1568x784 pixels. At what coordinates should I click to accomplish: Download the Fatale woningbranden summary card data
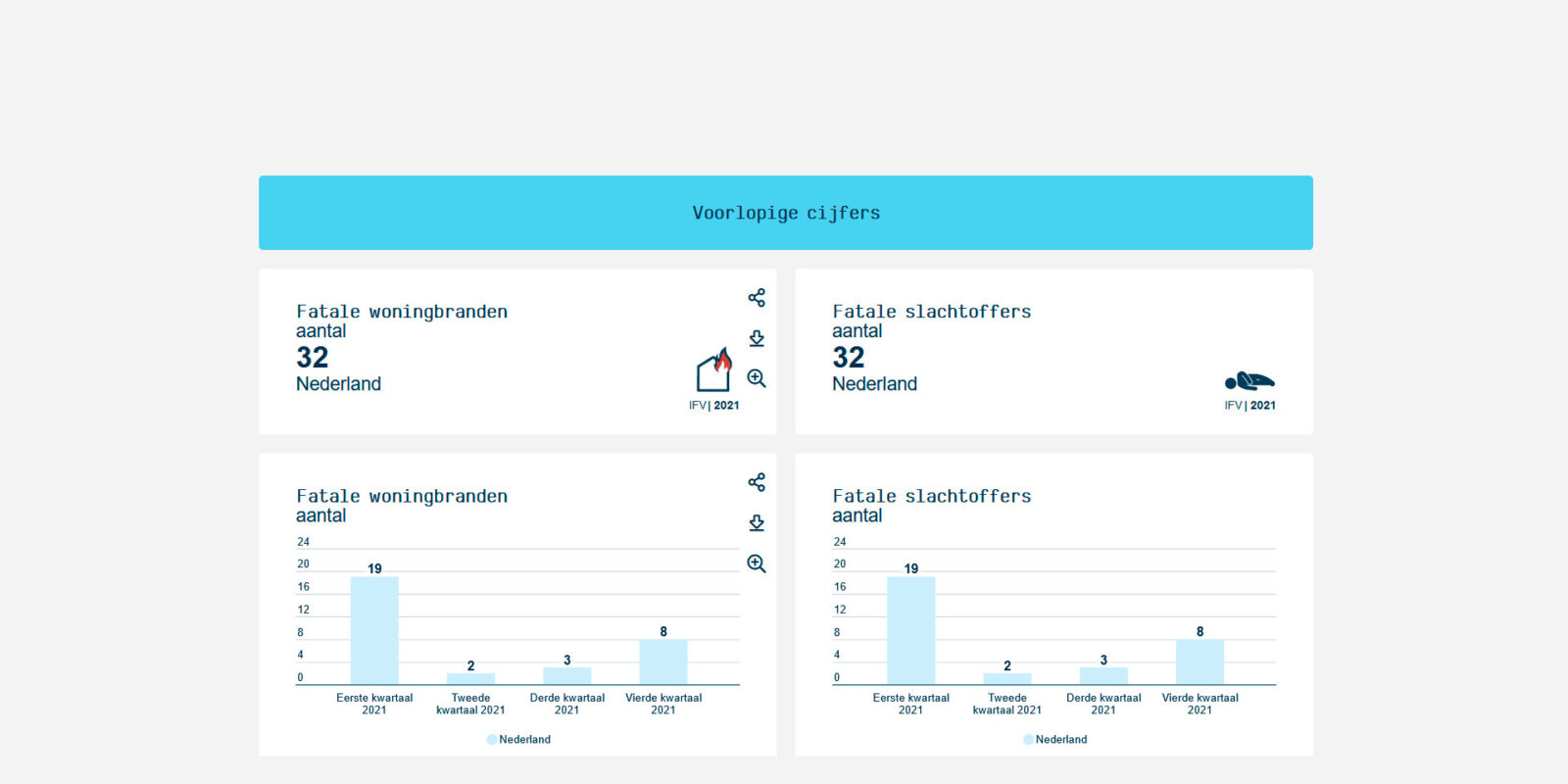click(x=756, y=338)
